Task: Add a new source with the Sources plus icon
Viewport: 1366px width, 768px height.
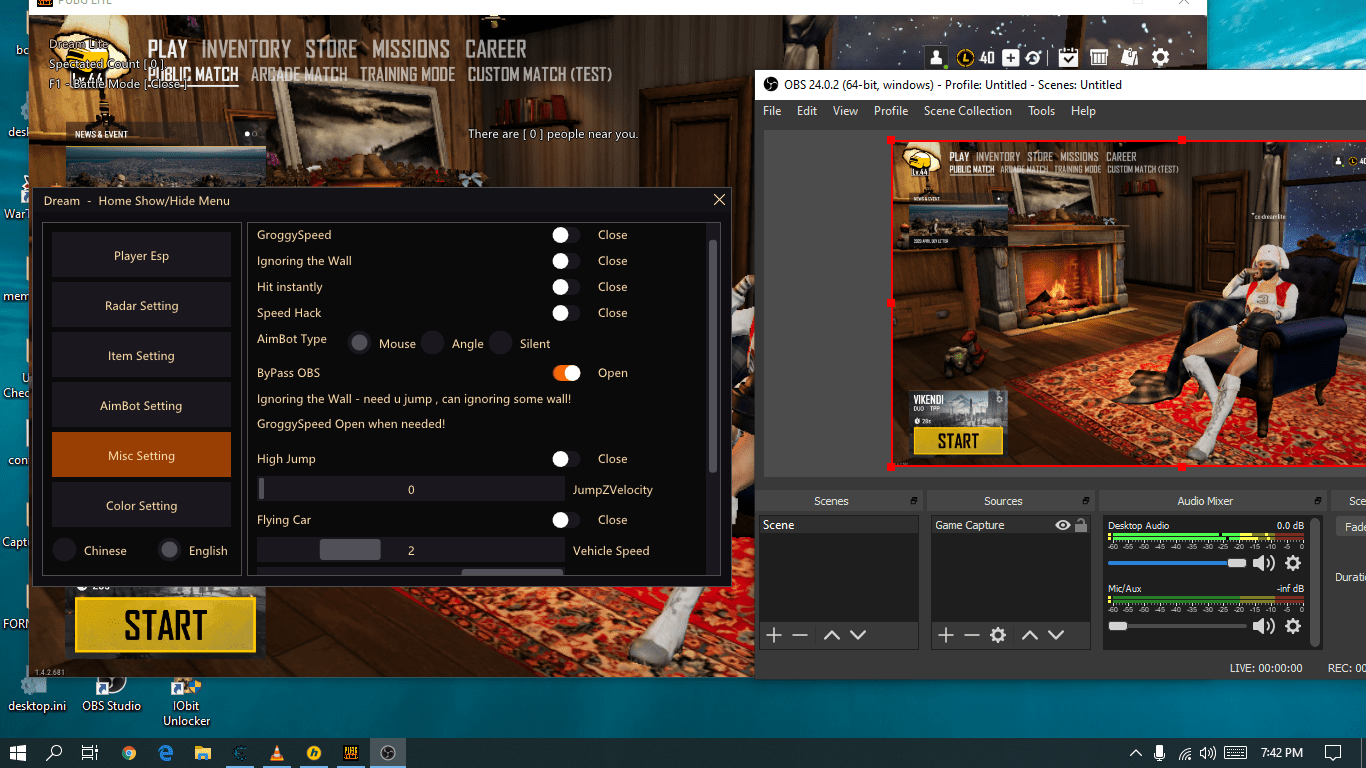Action: pyautogui.click(x=945, y=635)
